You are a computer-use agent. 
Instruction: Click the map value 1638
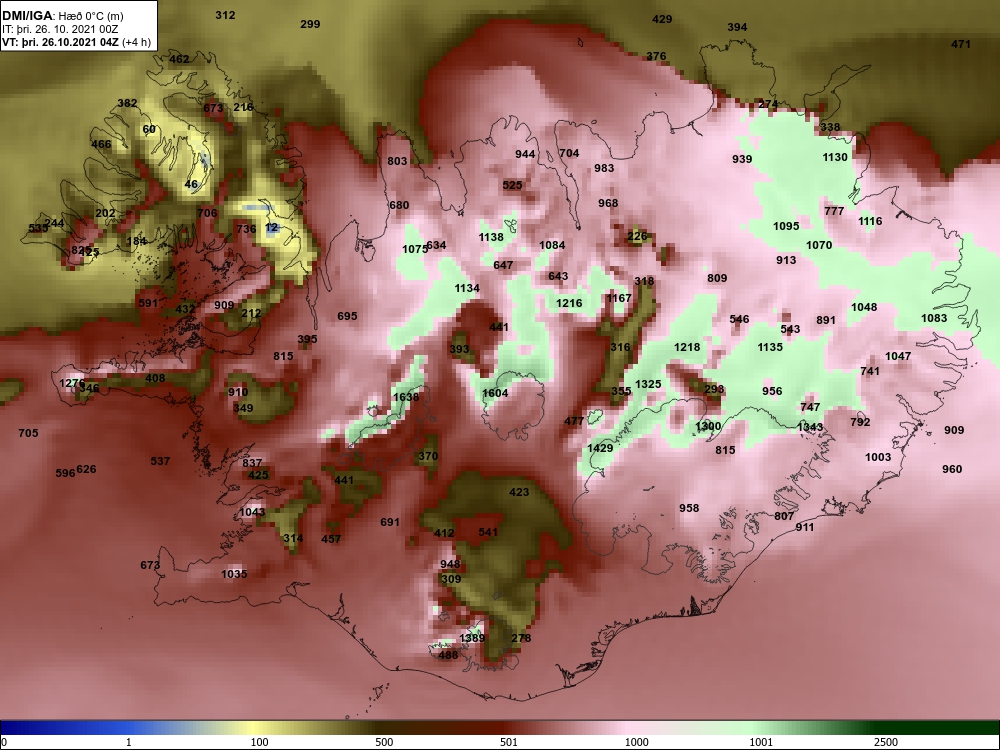406,397
